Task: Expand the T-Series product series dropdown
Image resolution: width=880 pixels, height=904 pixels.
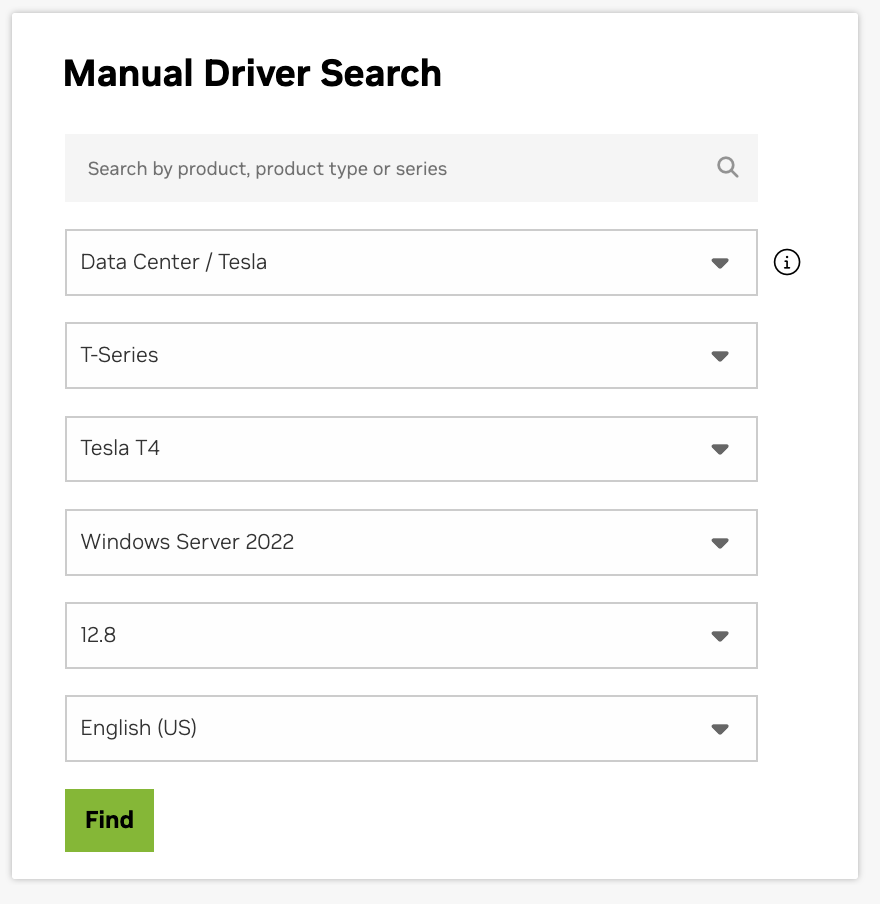Action: click(x=410, y=356)
